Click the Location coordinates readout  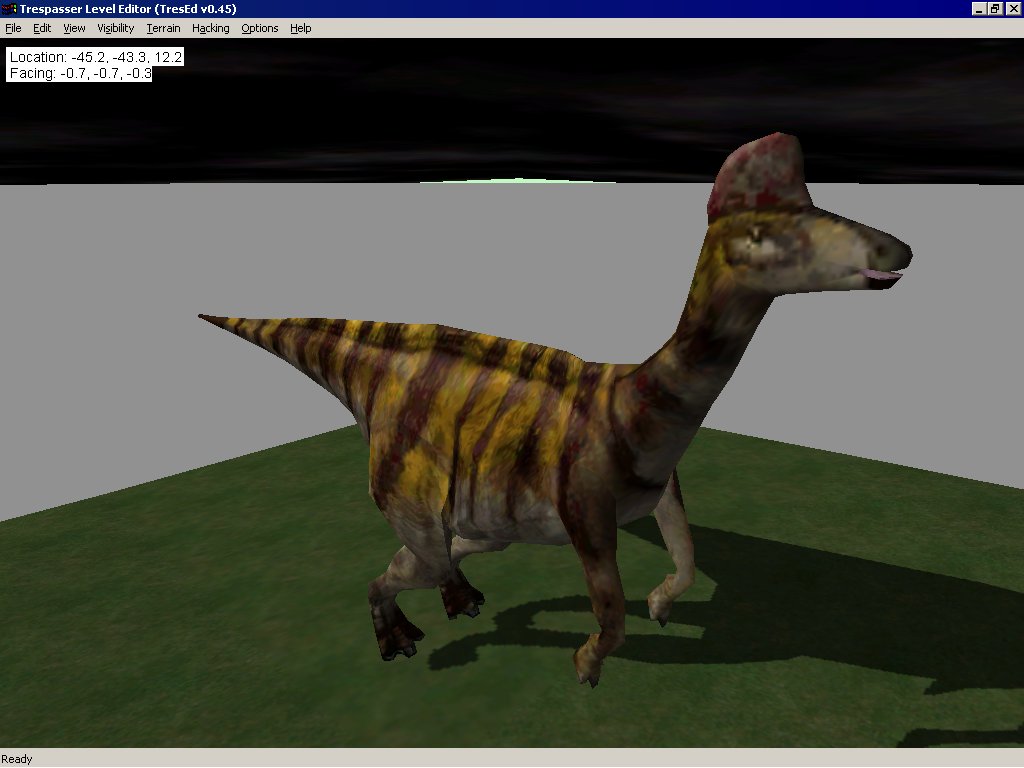(95, 57)
